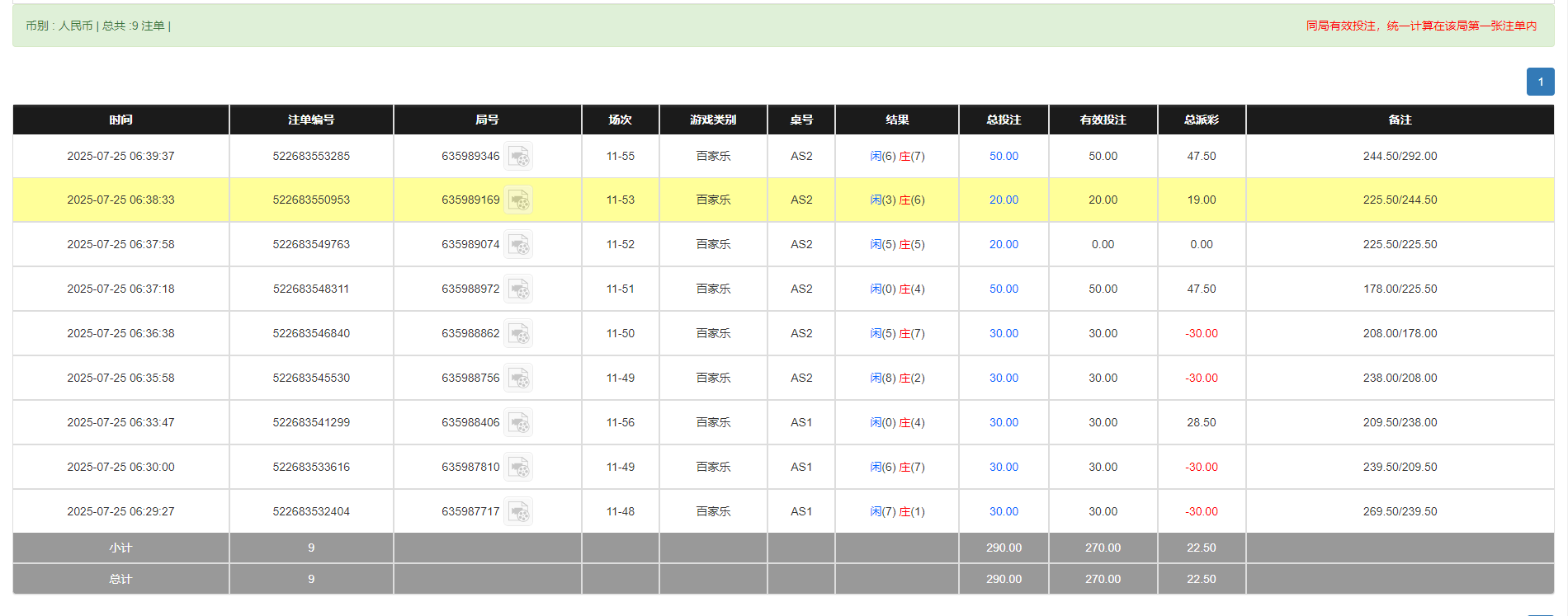Open replay icon for round 635987717
Image resolution: width=1568 pixels, height=616 pixels.
click(x=518, y=512)
